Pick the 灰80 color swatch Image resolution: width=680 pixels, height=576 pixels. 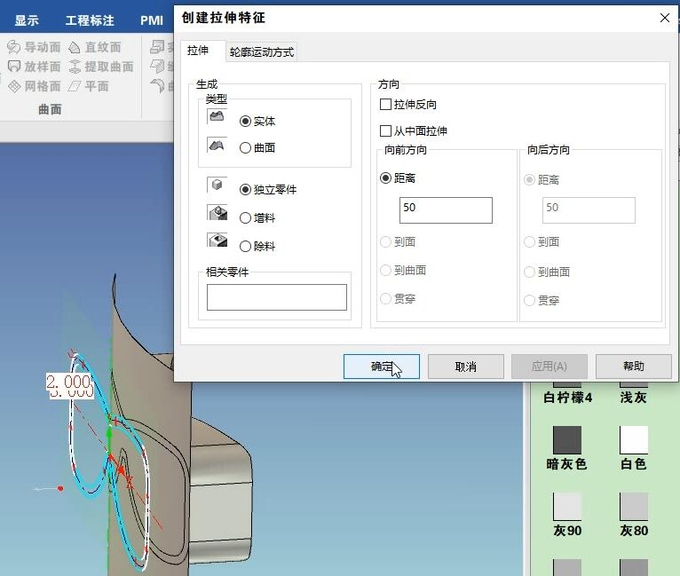pos(634,506)
